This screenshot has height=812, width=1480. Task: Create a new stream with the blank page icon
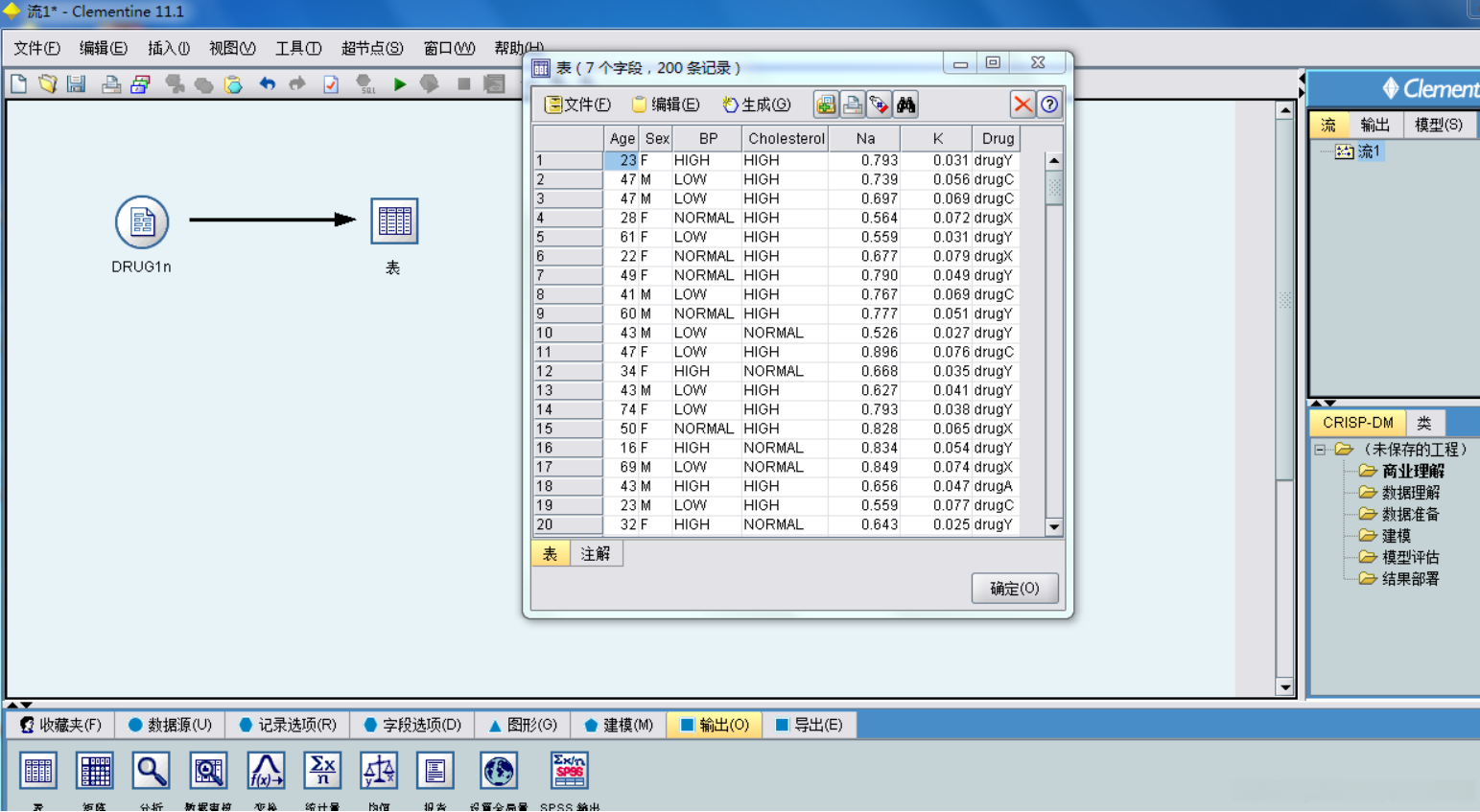[18, 84]
